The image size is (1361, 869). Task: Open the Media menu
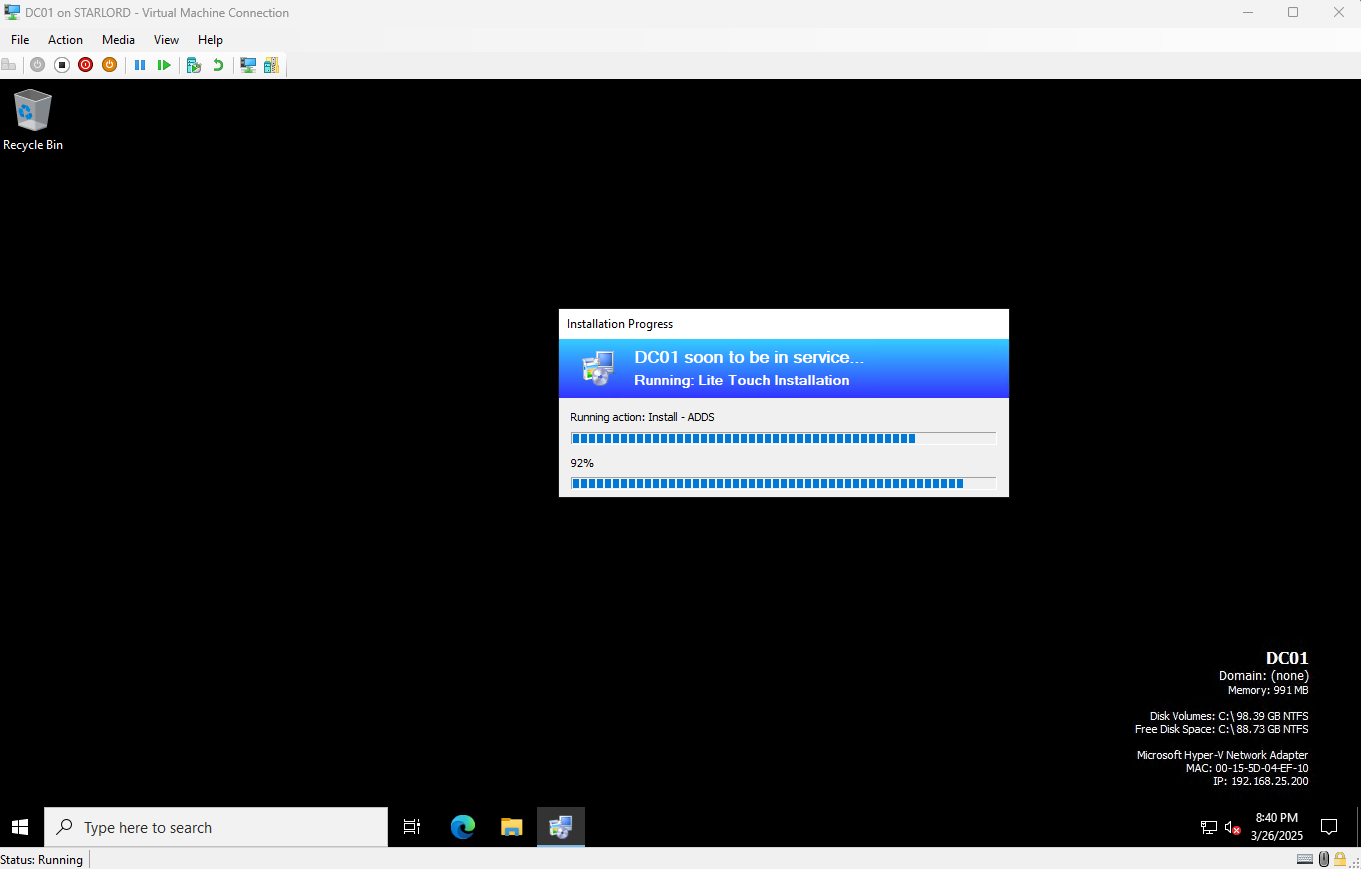click(118, 40)
